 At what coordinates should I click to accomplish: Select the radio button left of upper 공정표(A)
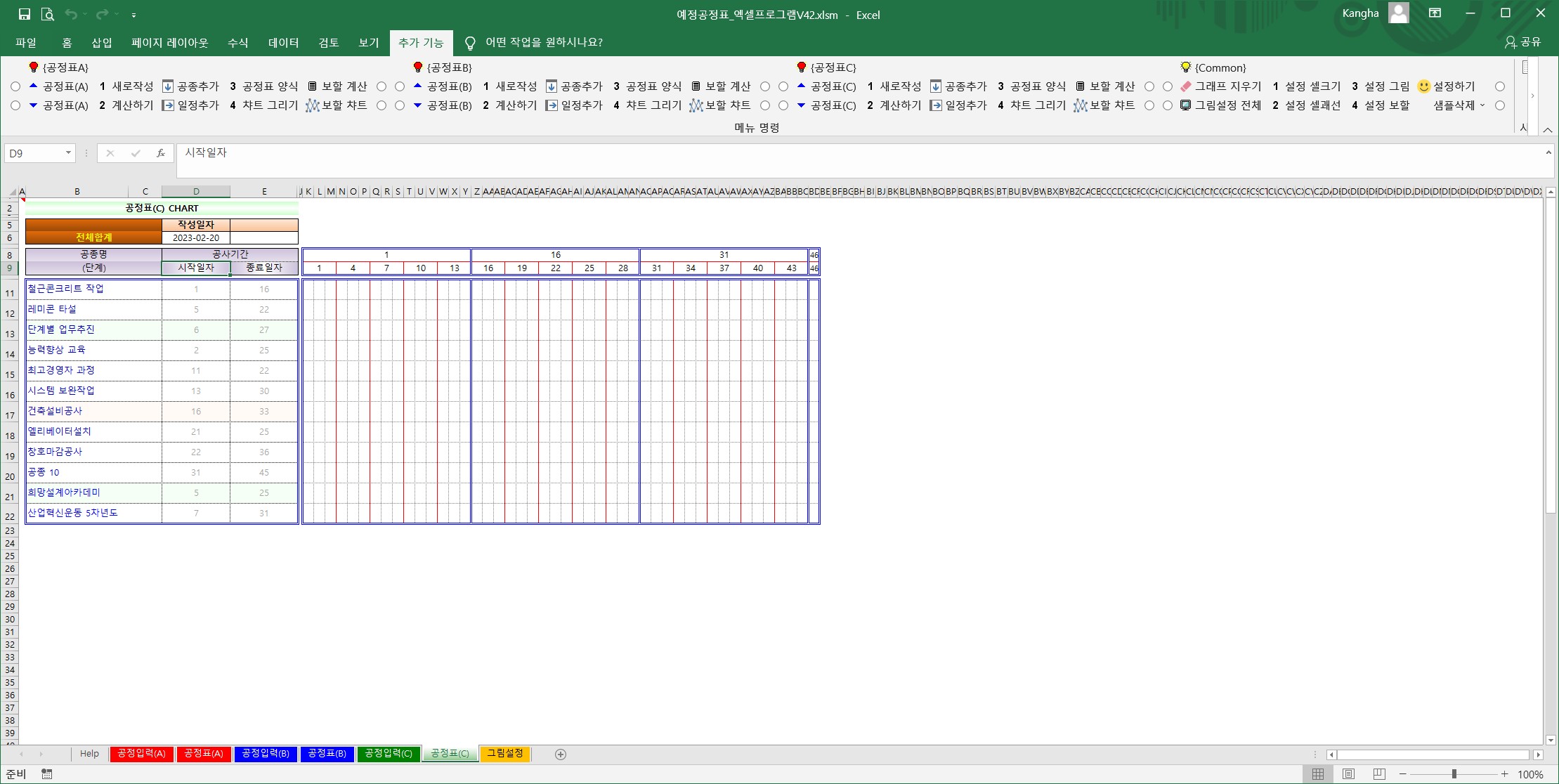(15, 86)
